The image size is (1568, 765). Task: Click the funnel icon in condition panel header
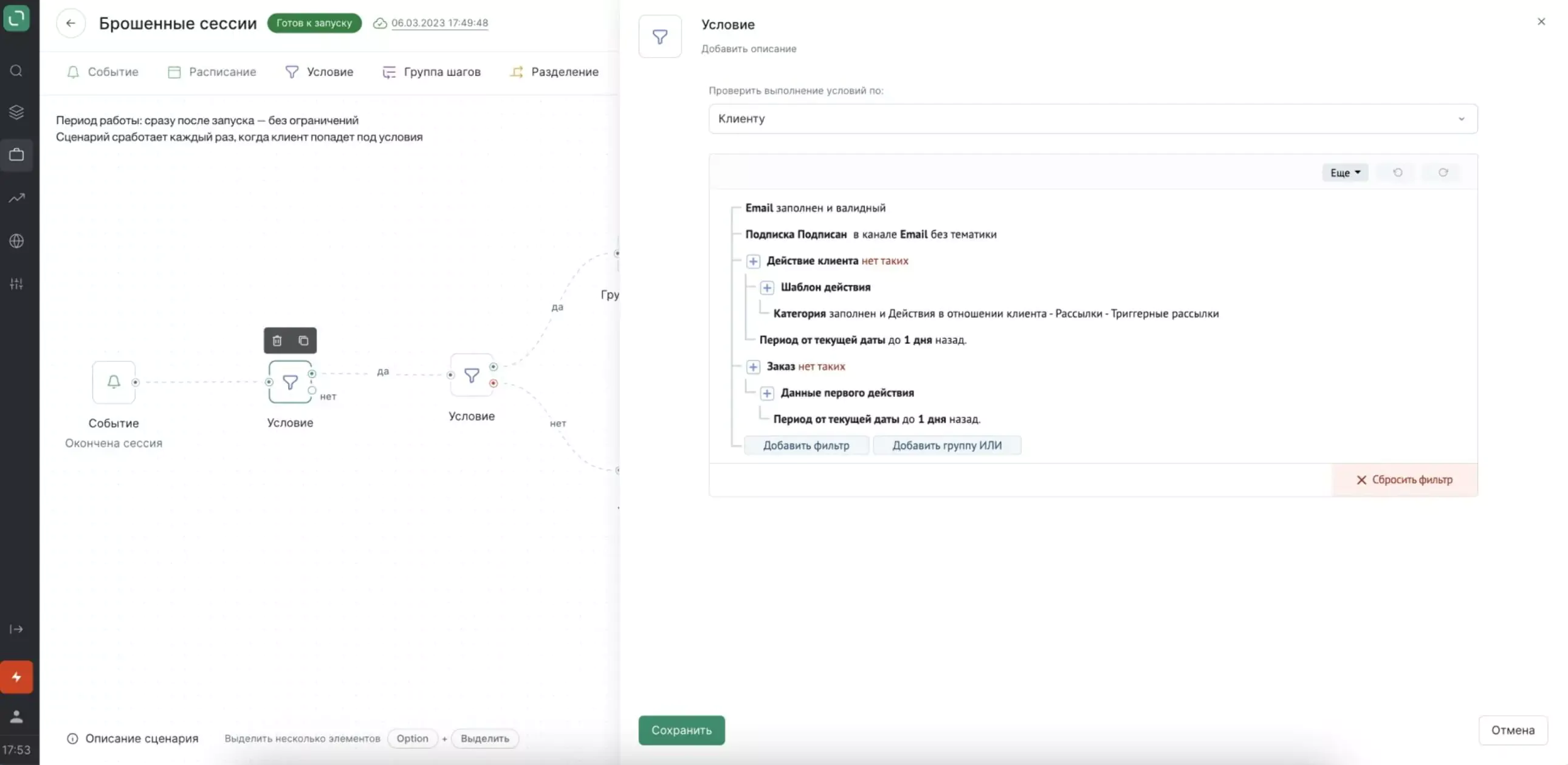pyautogui.click(x=660, y=36)
